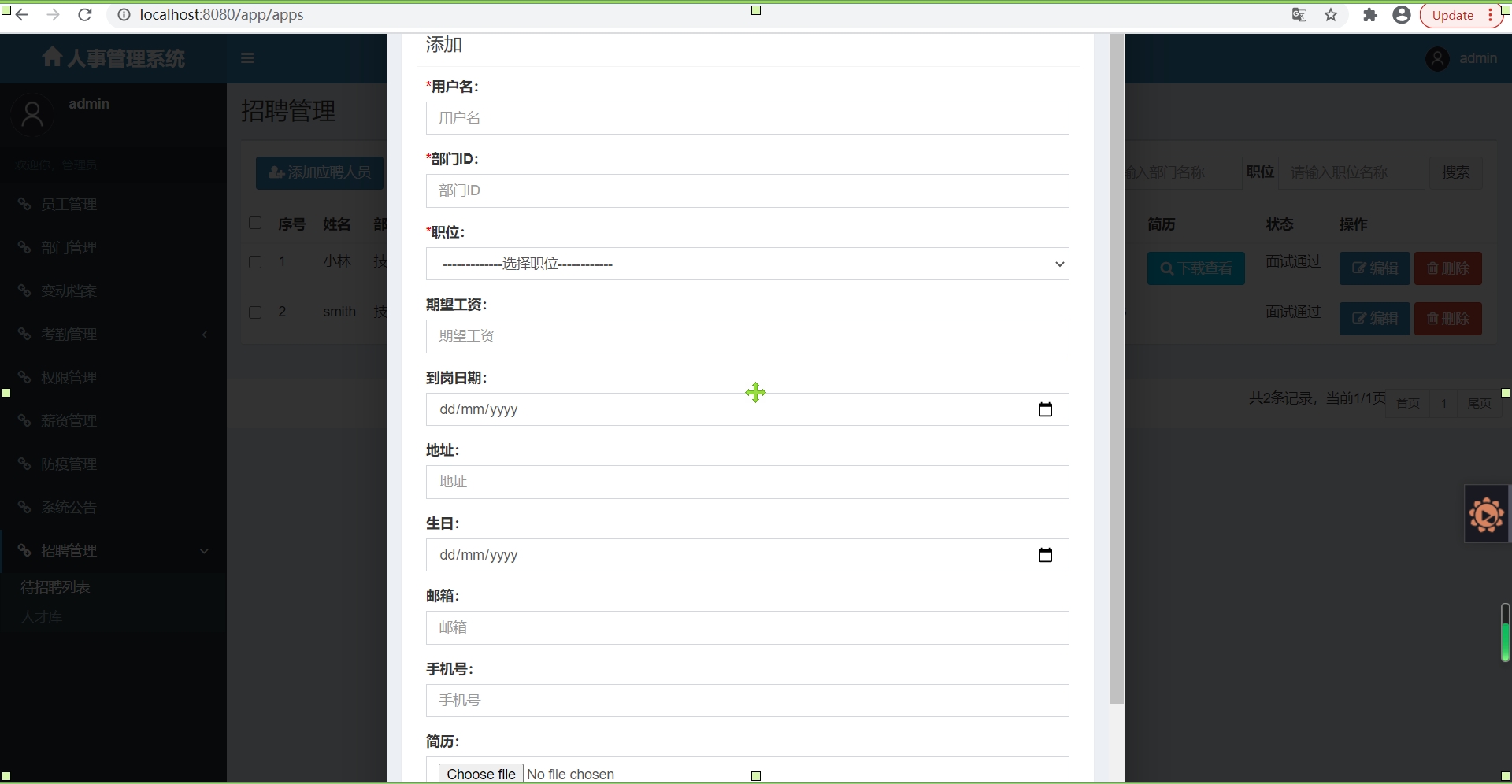Open 薪资管理 in the sidebar
The image size is (1512, 784).
point(69,421)
